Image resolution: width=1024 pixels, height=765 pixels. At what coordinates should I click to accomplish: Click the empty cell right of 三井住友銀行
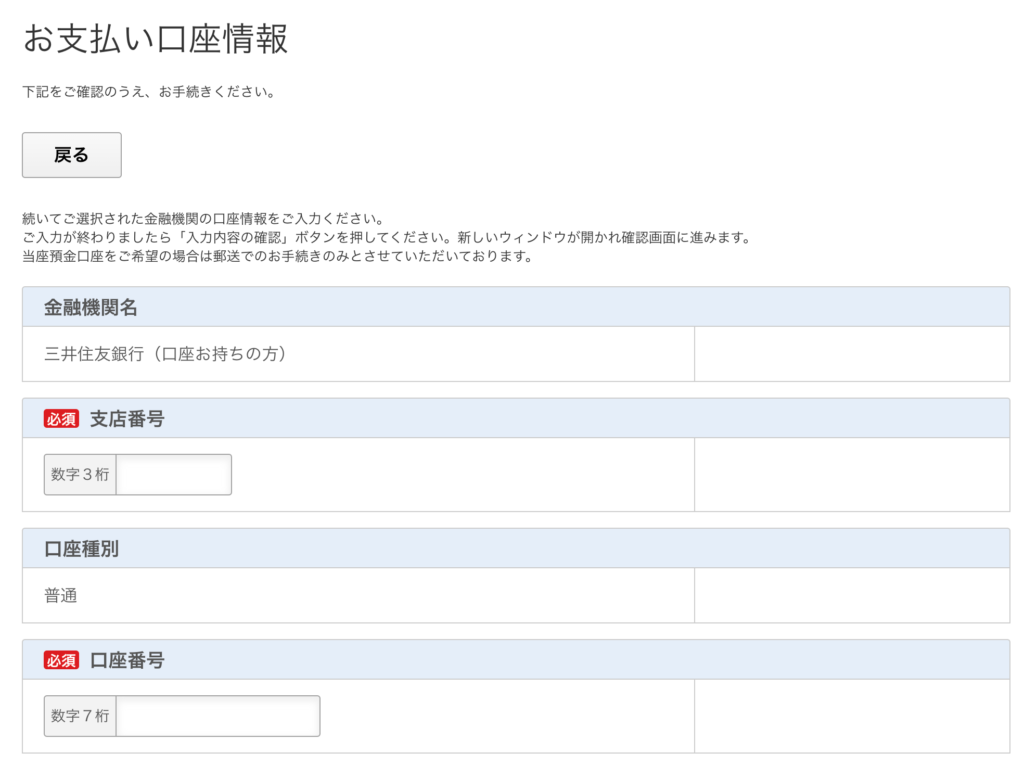(x=852, y=354)
